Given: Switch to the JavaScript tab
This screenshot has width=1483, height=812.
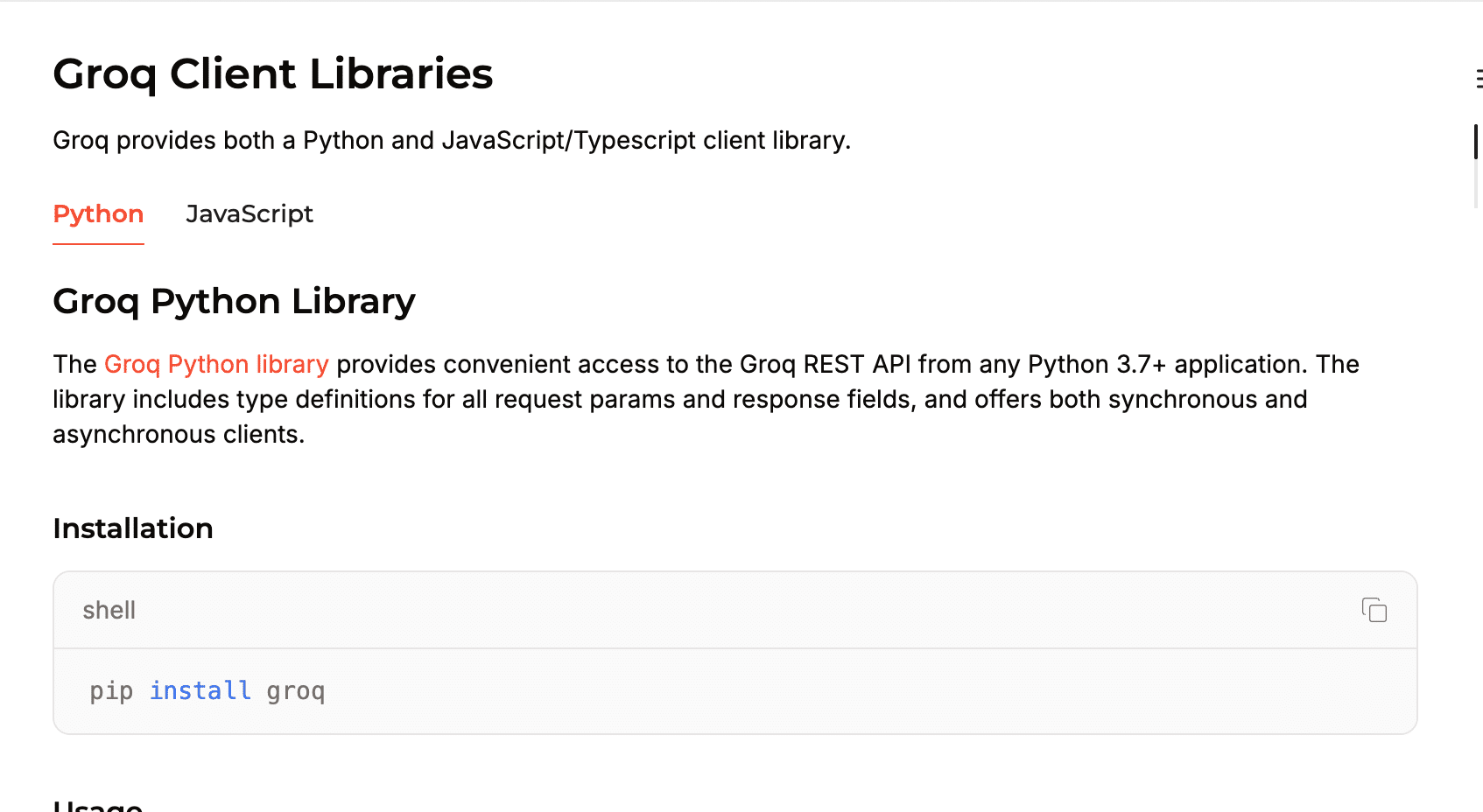Looking at the screenshot, I should pos(249,214).
